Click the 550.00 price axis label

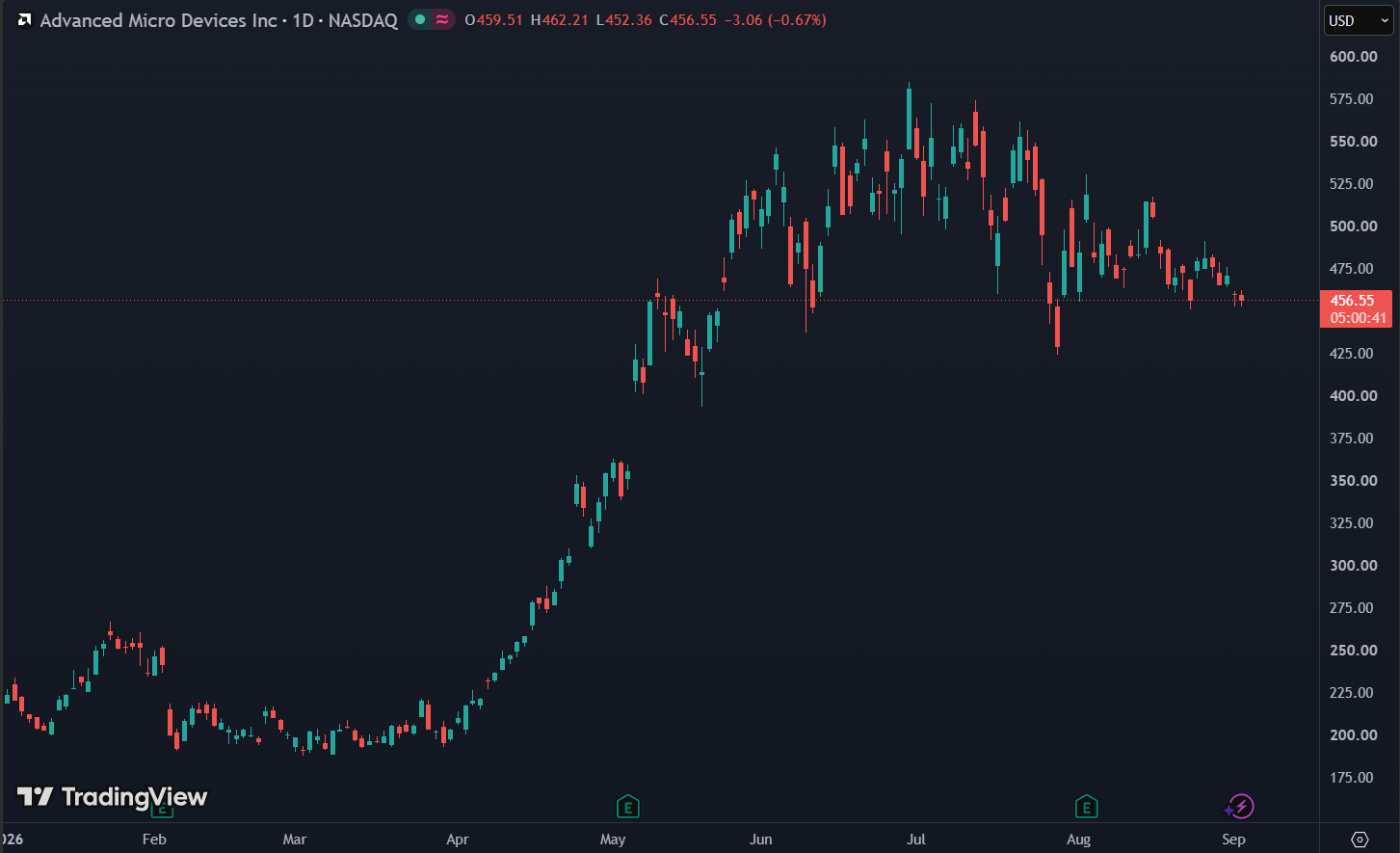click(1354, 142)
